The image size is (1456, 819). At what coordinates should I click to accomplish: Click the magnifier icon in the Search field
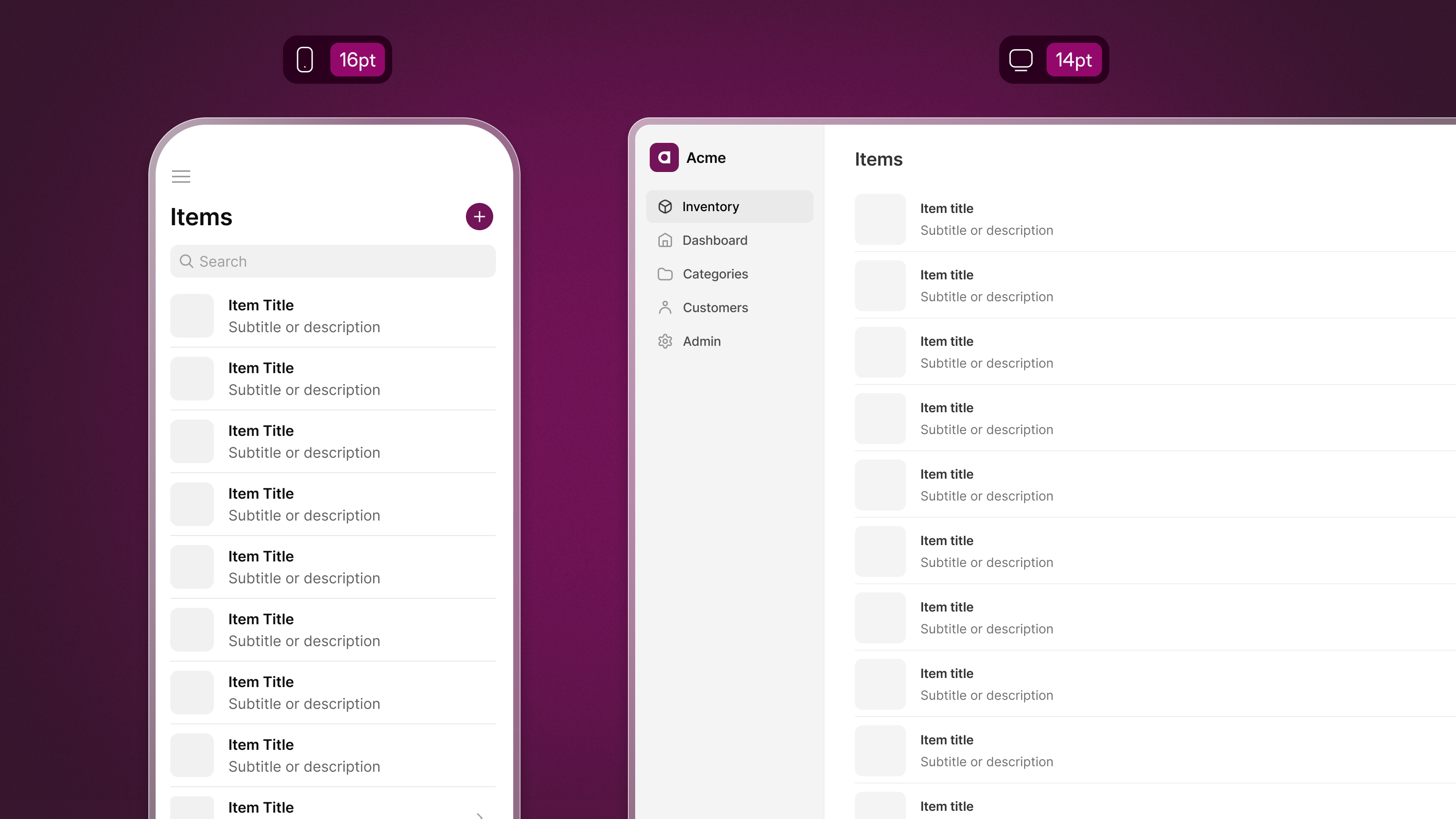[187, 261]
